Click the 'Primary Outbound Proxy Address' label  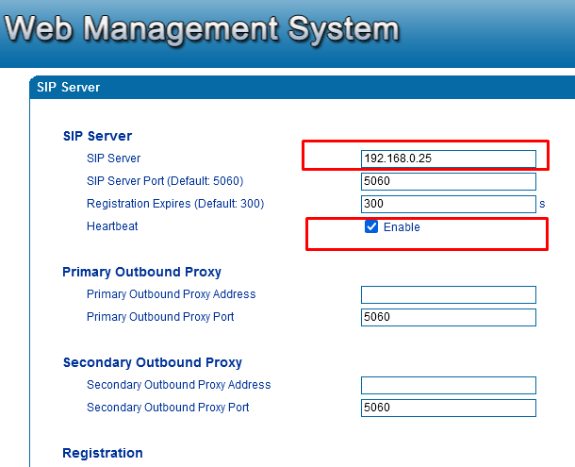(171, 294)
